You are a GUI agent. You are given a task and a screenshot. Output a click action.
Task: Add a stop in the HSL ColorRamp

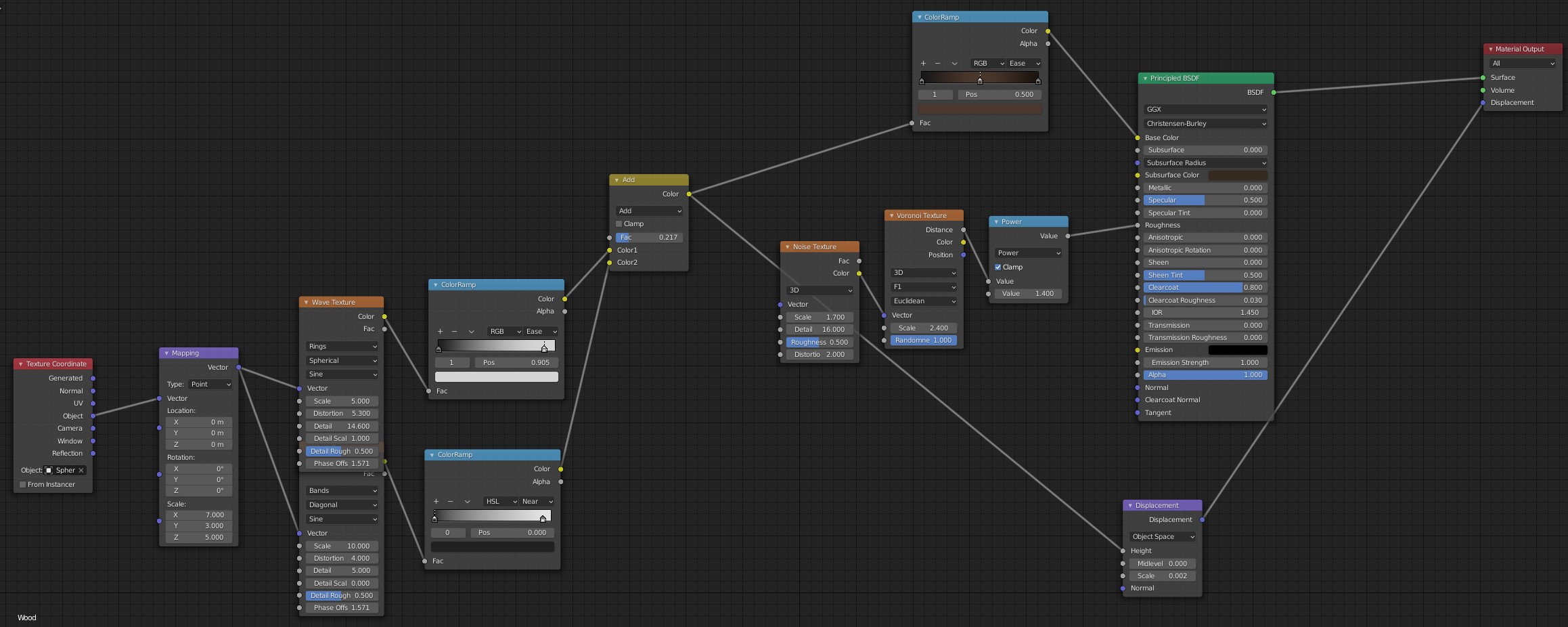pos(436,501)
